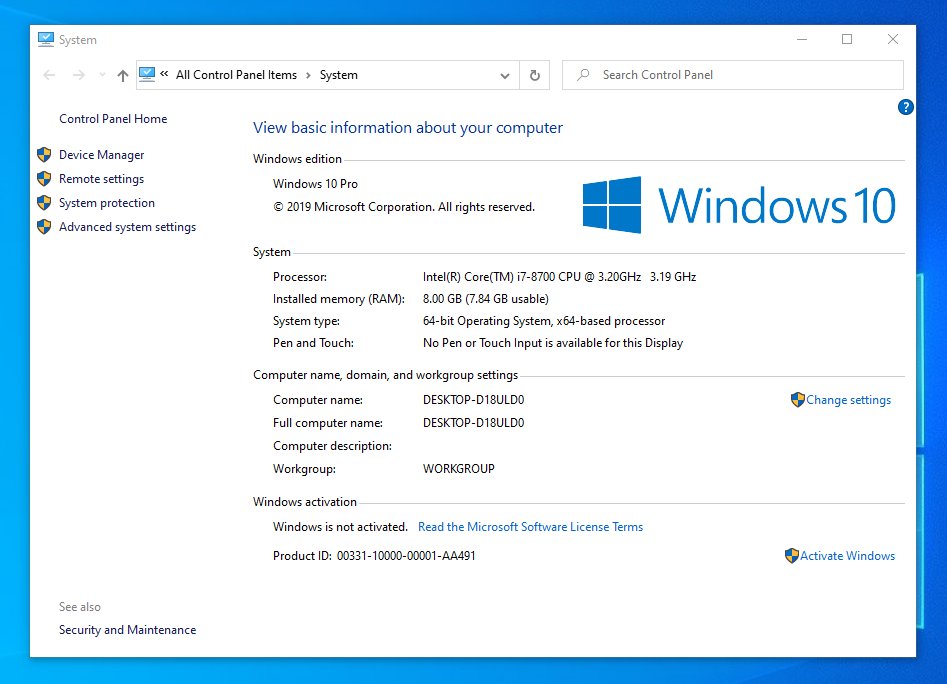Click the Windows 10 Pro edition text
Screen dimensions: 947x684
(x=315, y=184)
